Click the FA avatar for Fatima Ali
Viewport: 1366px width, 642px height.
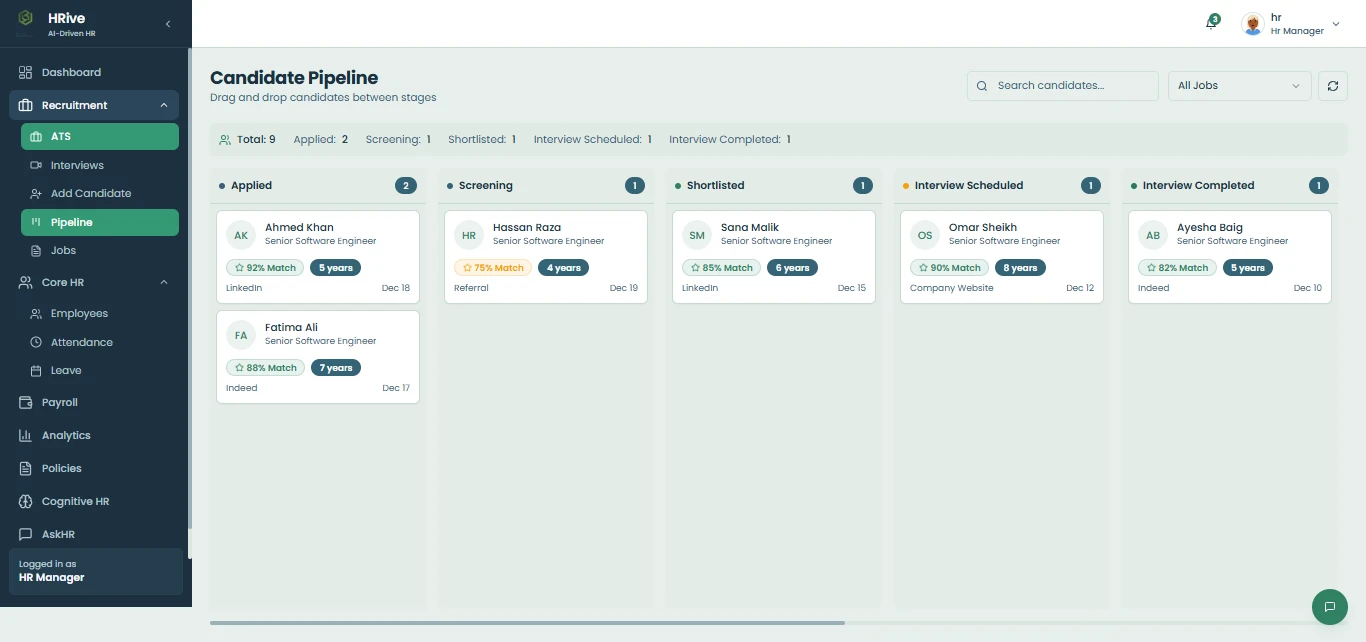[241, 335]
